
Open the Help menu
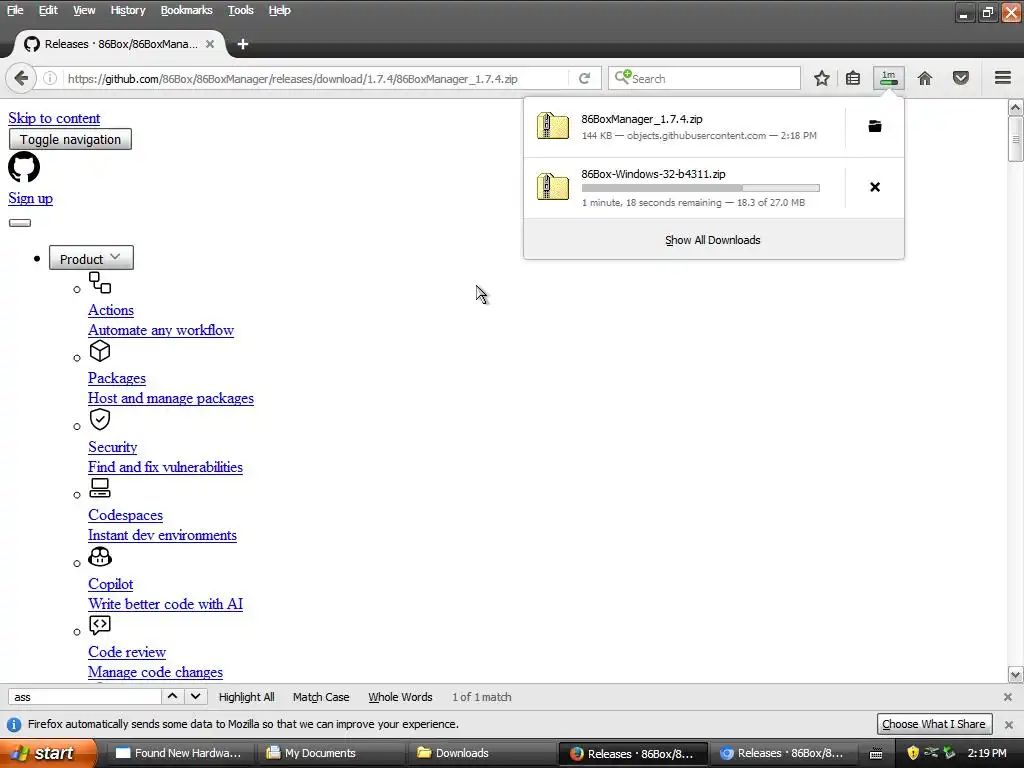tap(280, 10)
